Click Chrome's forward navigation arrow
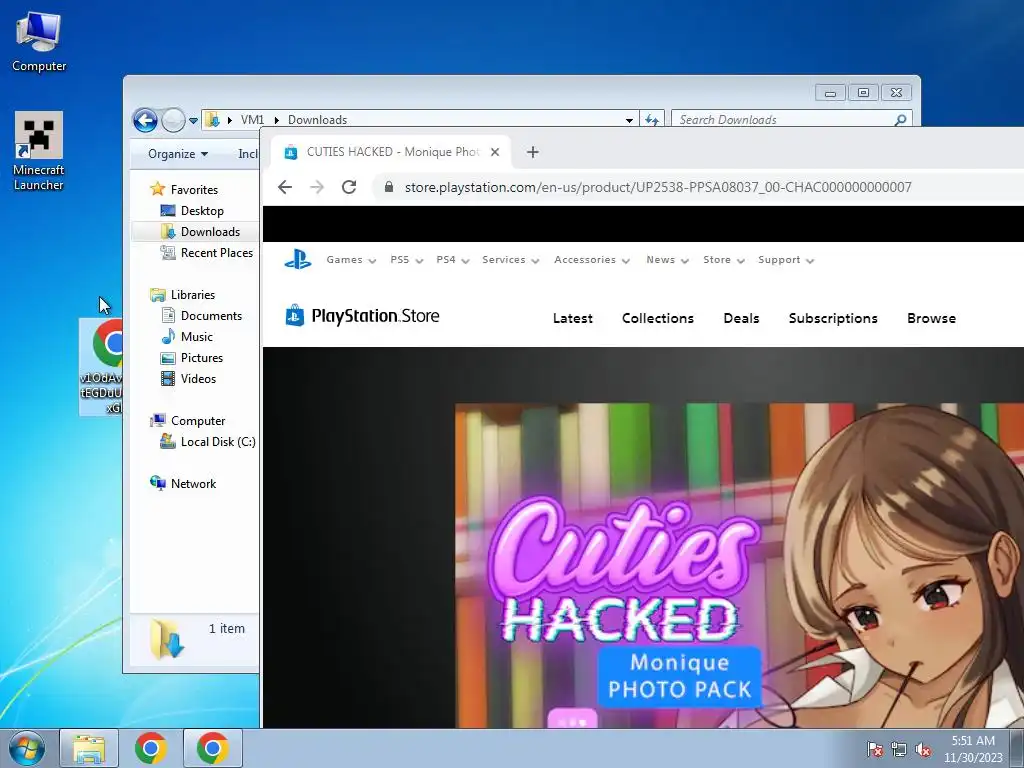The image size is (1024, 768). [317, 187]
